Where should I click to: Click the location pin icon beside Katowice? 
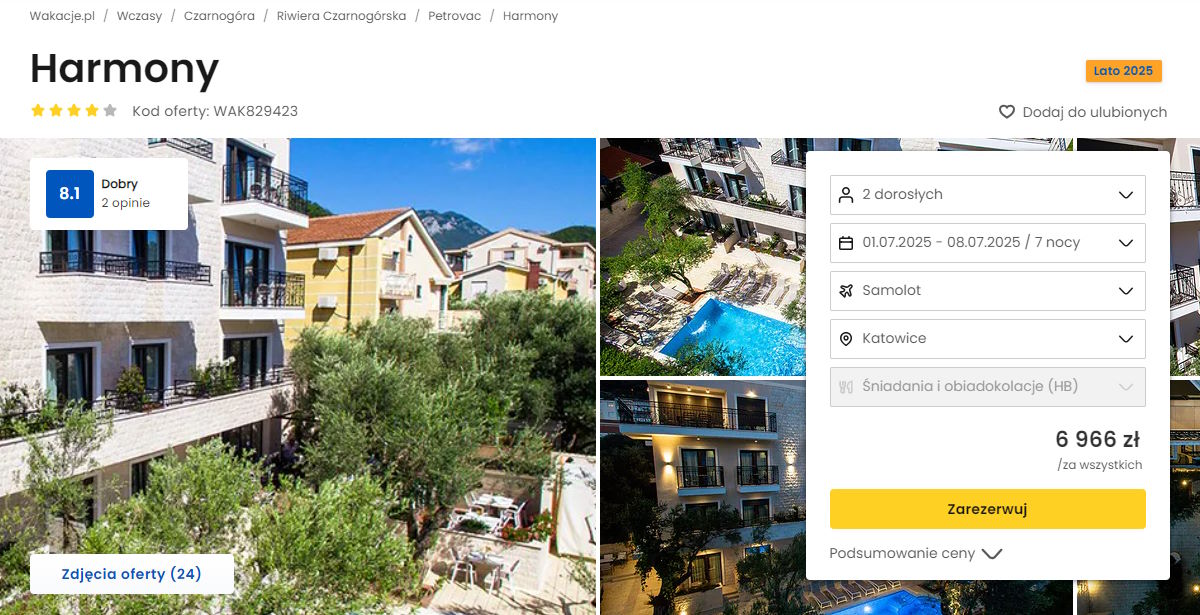pyautogui.click(x=846, y=338)
